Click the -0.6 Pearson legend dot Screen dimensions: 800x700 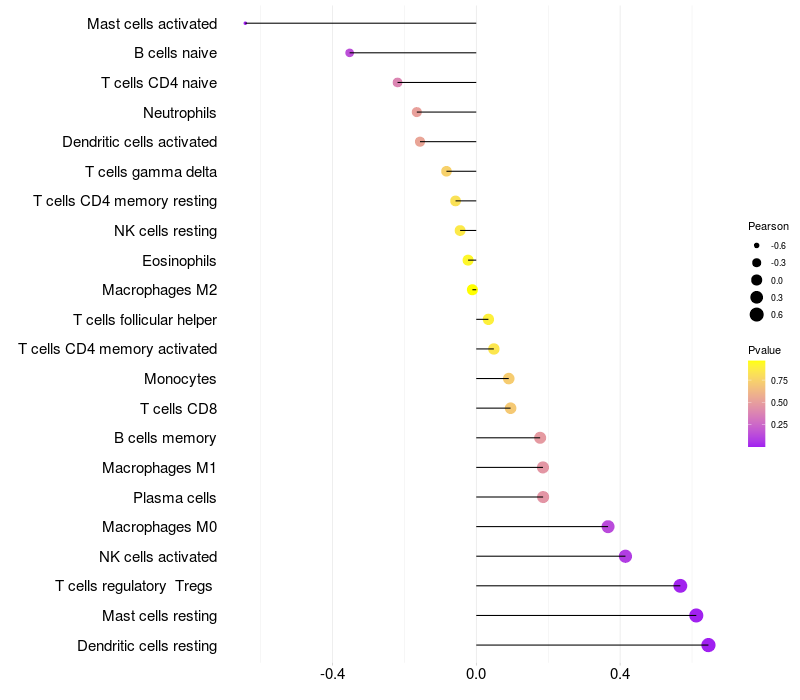(757, 245)
